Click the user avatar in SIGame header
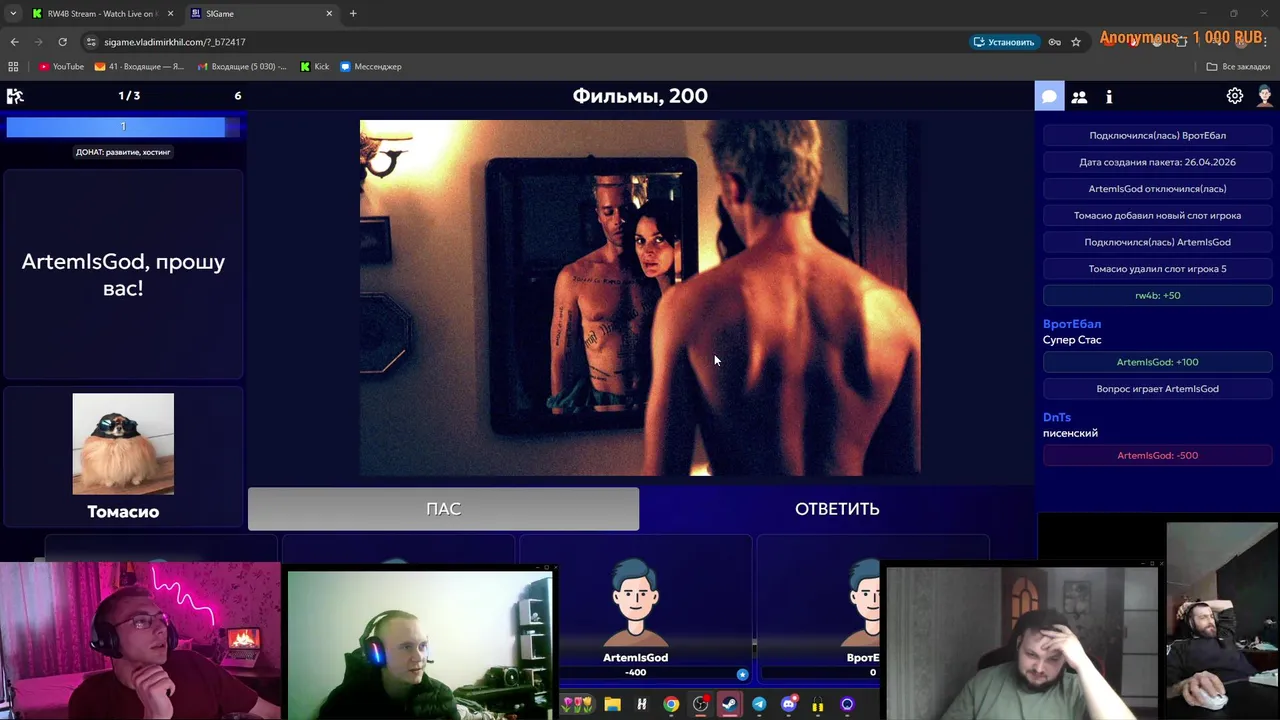This screenshot has width=1280, height=720. (x=1265, y=96)
